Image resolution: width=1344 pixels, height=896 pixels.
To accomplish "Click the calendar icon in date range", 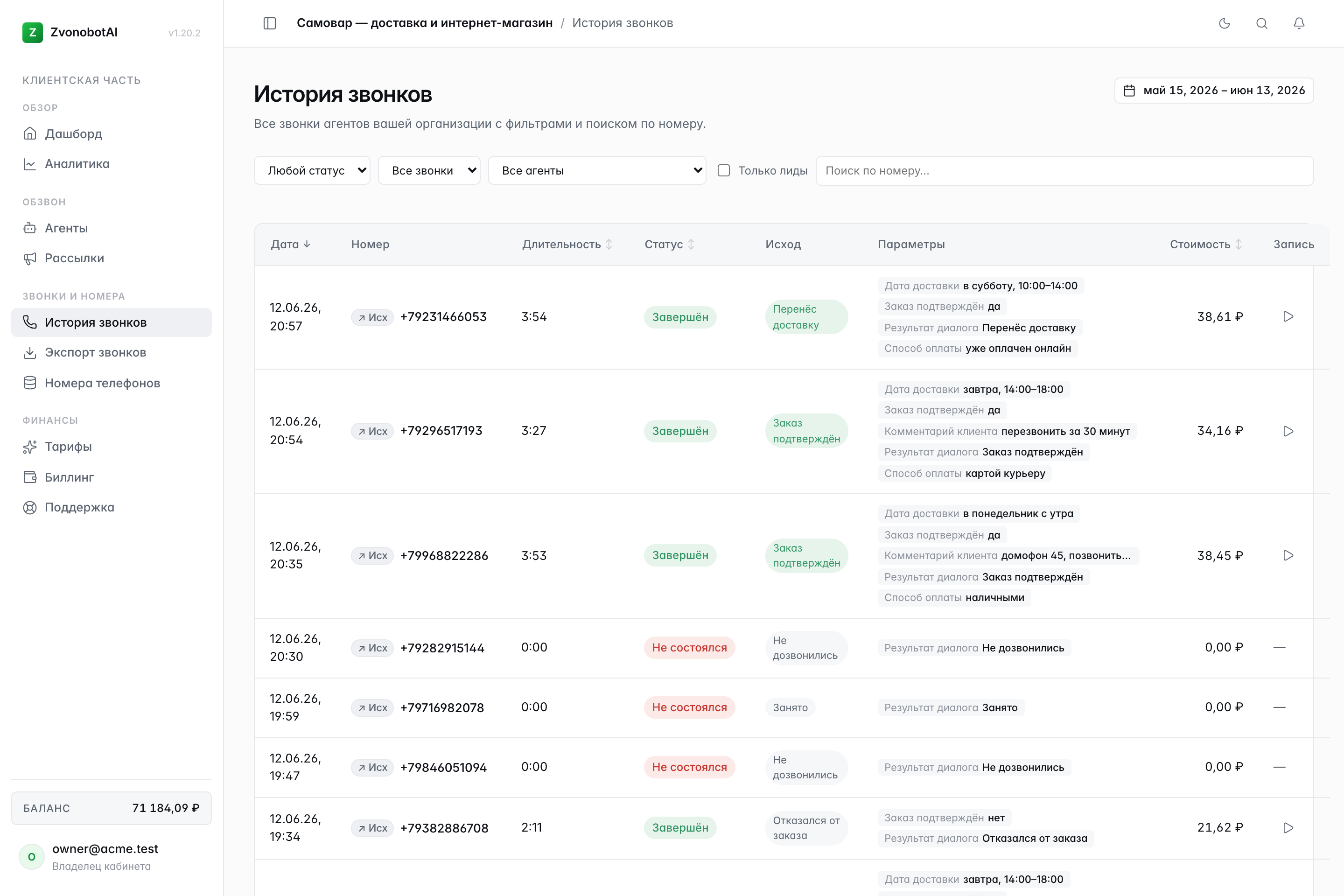I will 1129,91.
